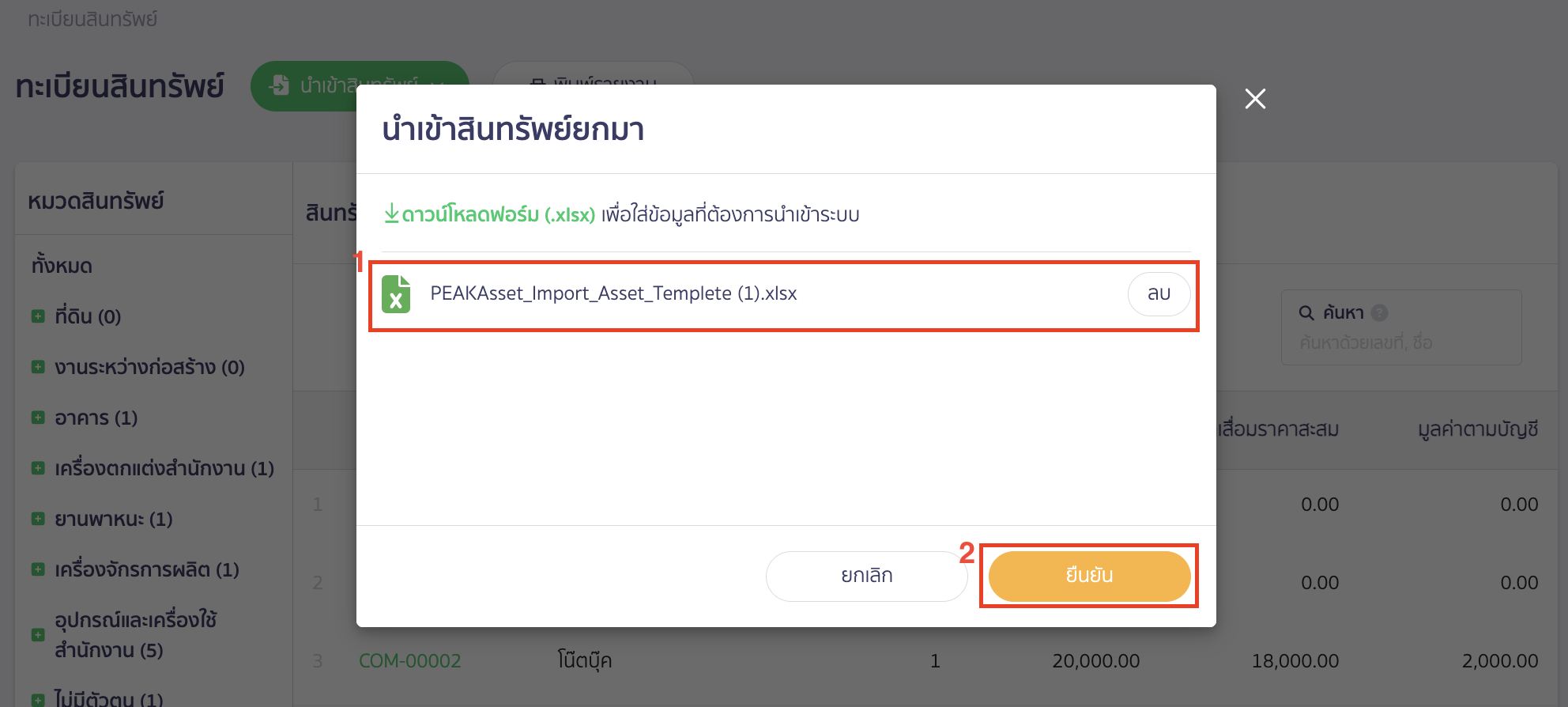Click the green plus icon next to ยานพาหนะ

pos(37,518)
